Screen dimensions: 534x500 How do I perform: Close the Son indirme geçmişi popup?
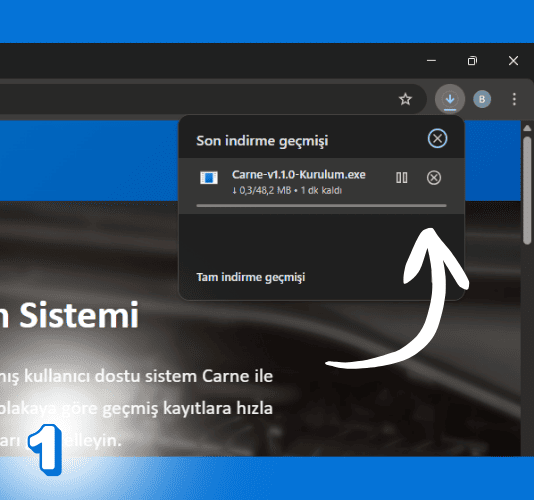[437, 139]
